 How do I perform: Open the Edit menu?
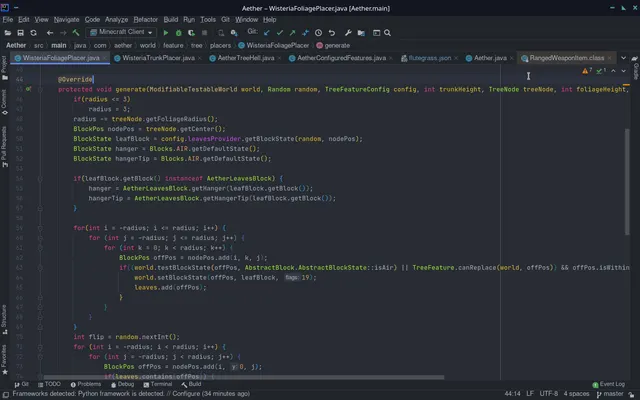pos(24,20)
